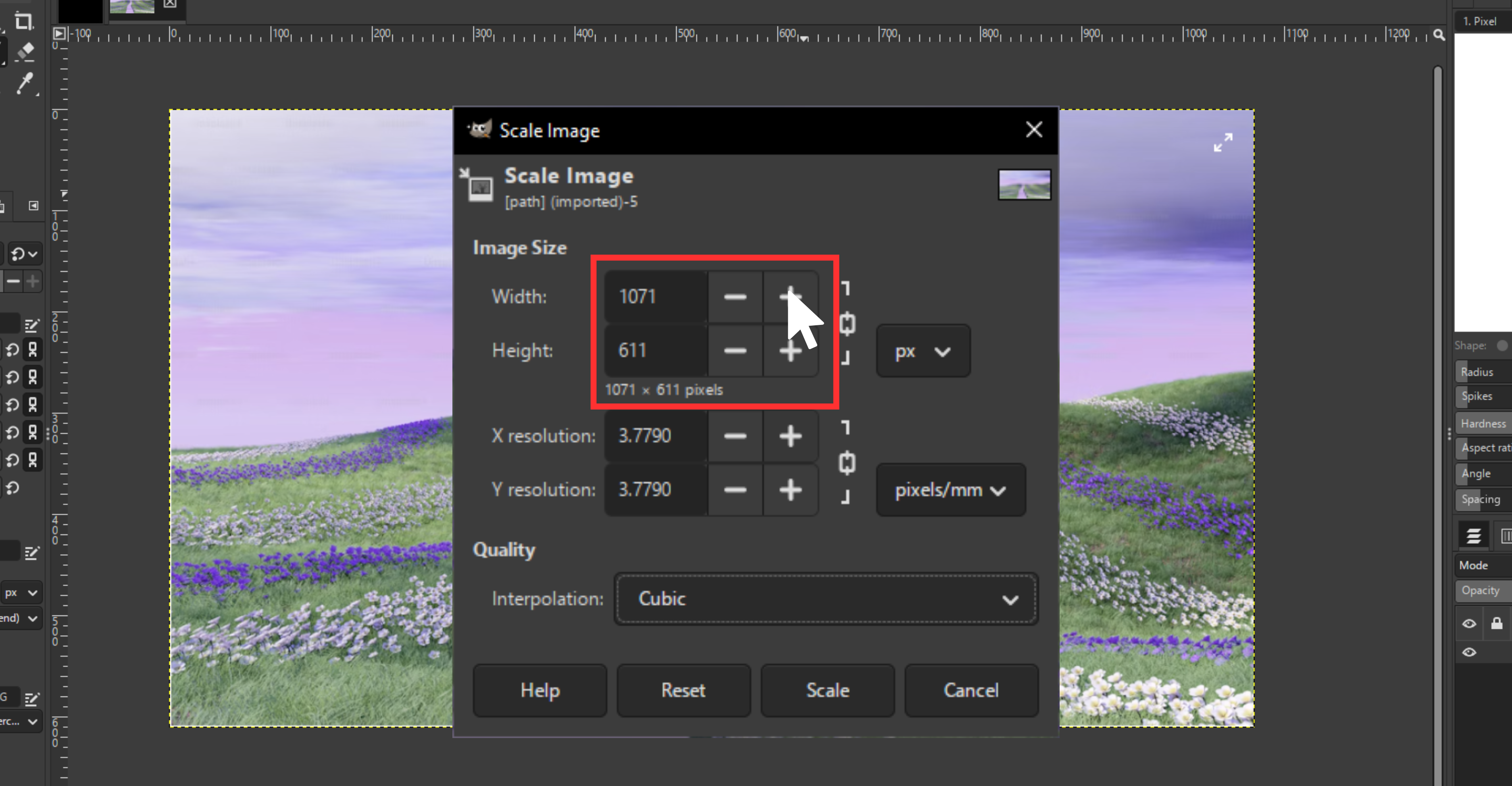Increase X resolution with plus button
Viewport: 1512px width, 786px height.
pyautogui.click(x=791, y=436)
